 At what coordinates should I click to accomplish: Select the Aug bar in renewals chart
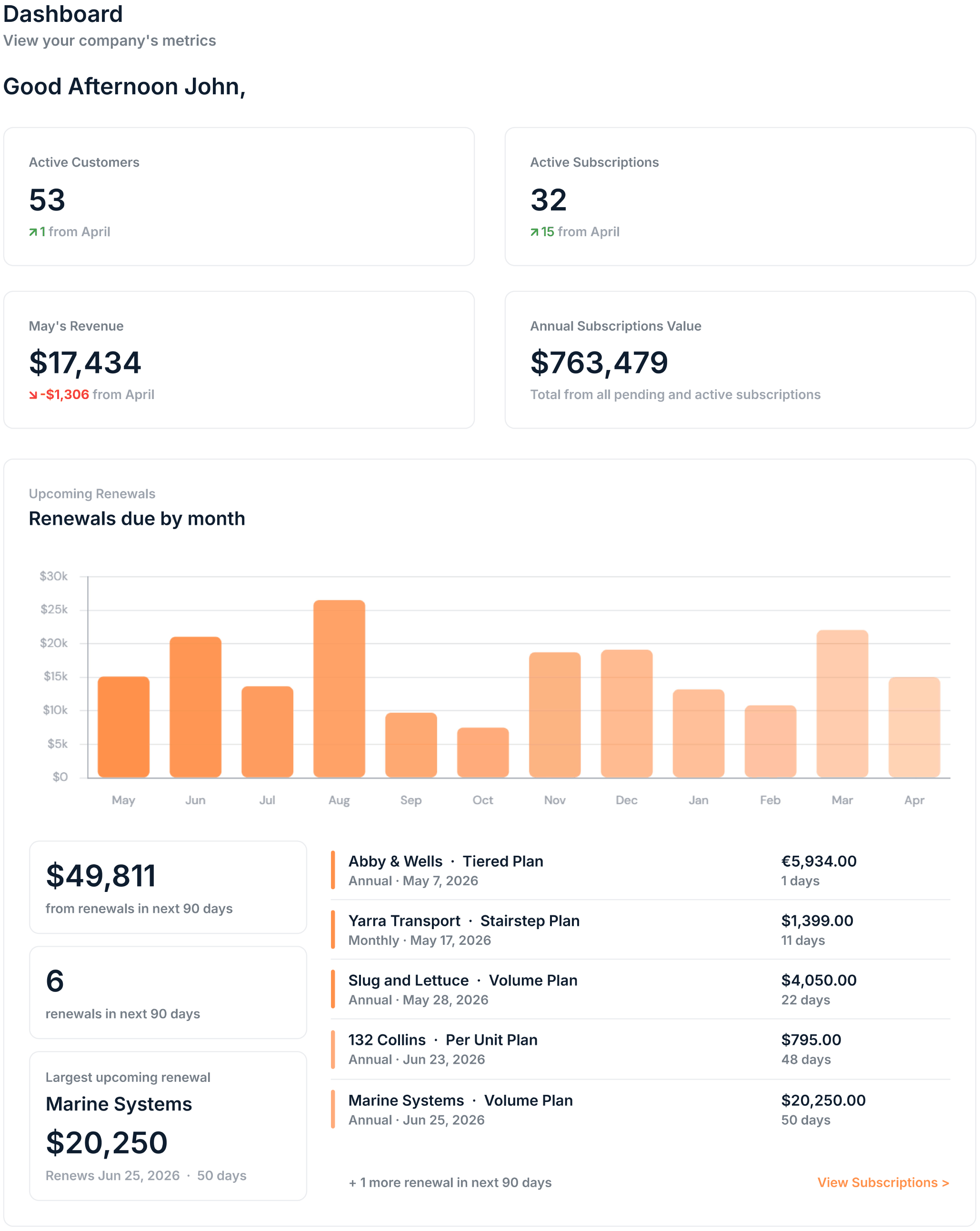coord(339,689)
